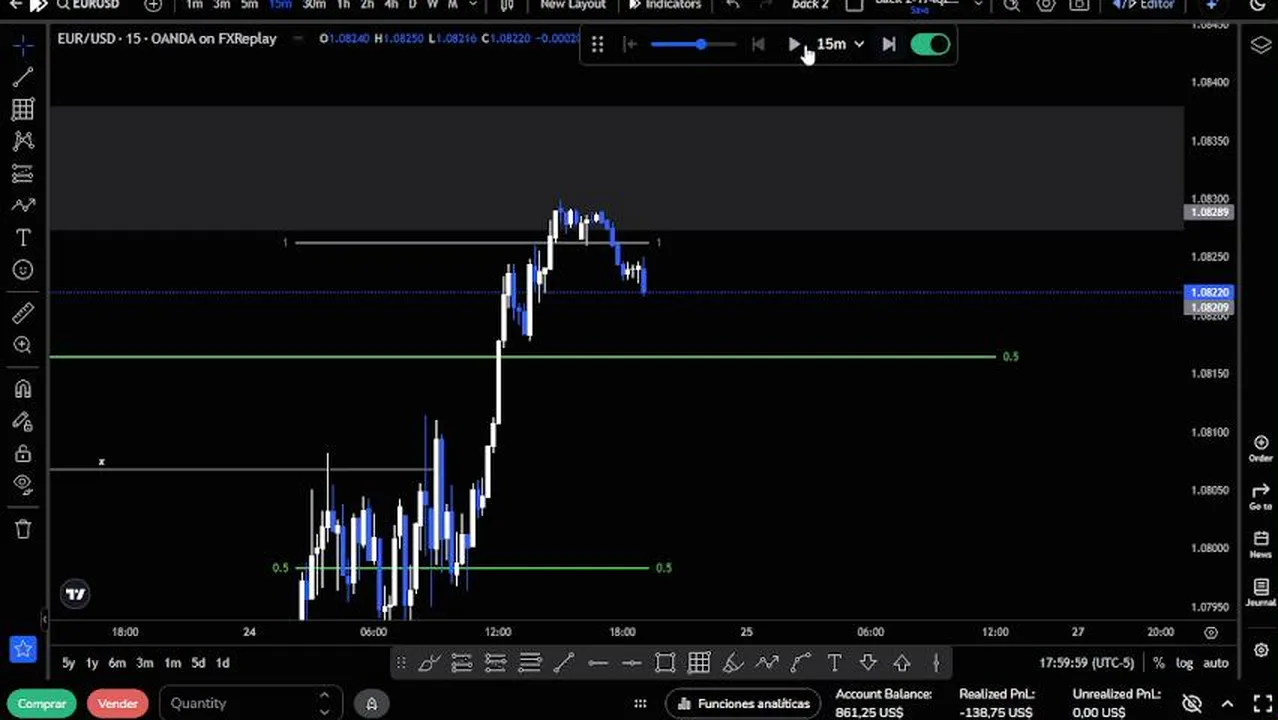Select horizontal line tool in bottom bar

tap(598, 662)
